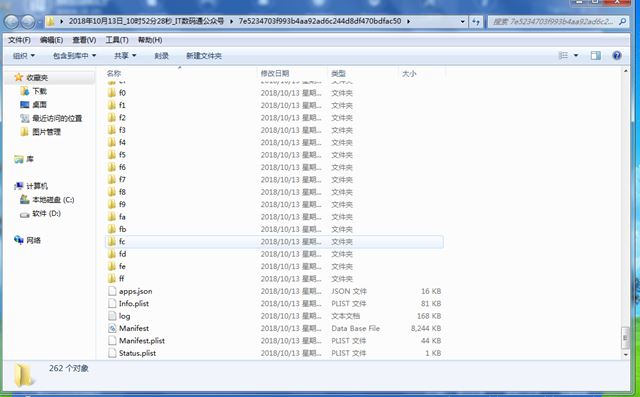The height and width of the screenshot is (397, 640).
Task: Select the f5 folder icon
Action: click(111, 155)
